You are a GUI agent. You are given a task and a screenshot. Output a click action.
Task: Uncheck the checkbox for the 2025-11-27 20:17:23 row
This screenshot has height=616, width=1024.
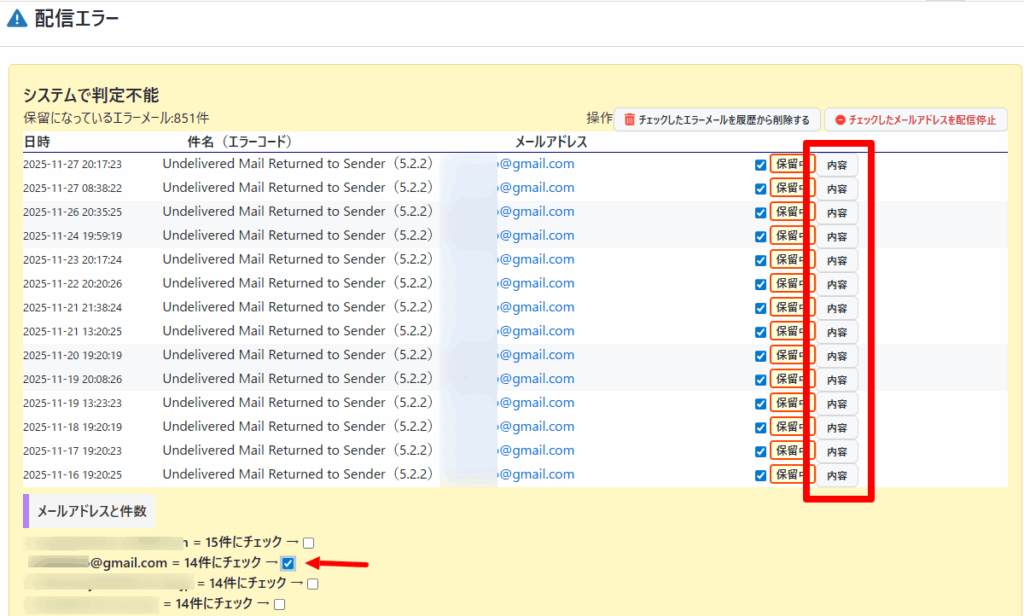coord(761,165)
